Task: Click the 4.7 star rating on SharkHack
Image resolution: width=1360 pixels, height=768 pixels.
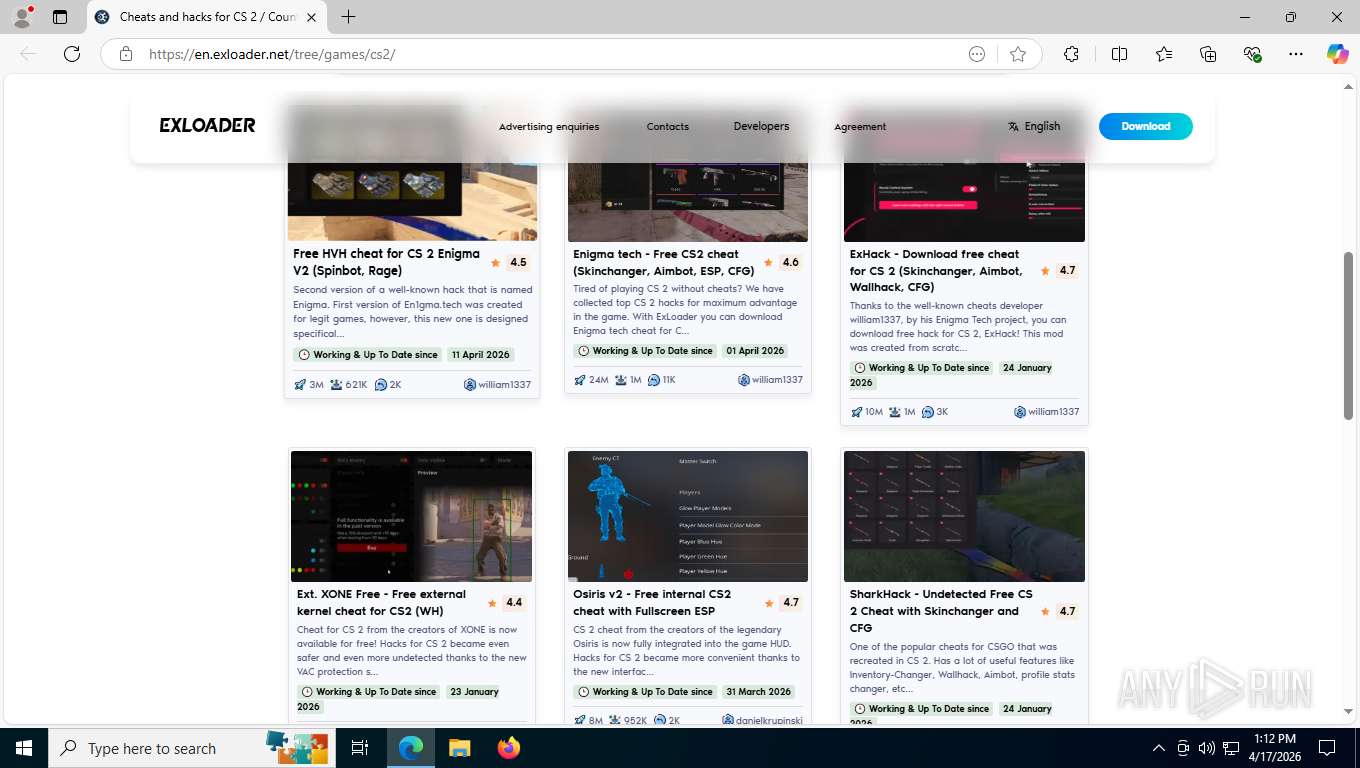Action: pos(1059,611)
